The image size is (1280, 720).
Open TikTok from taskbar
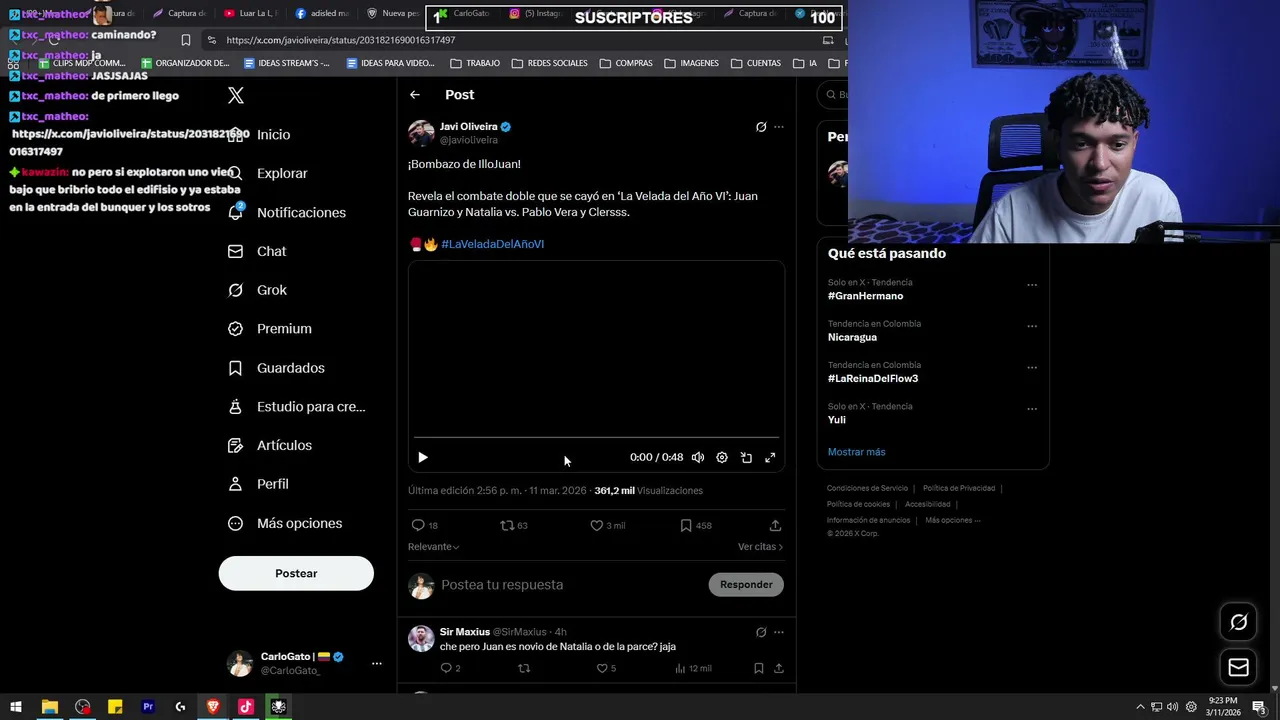click(x=246, y=707)
